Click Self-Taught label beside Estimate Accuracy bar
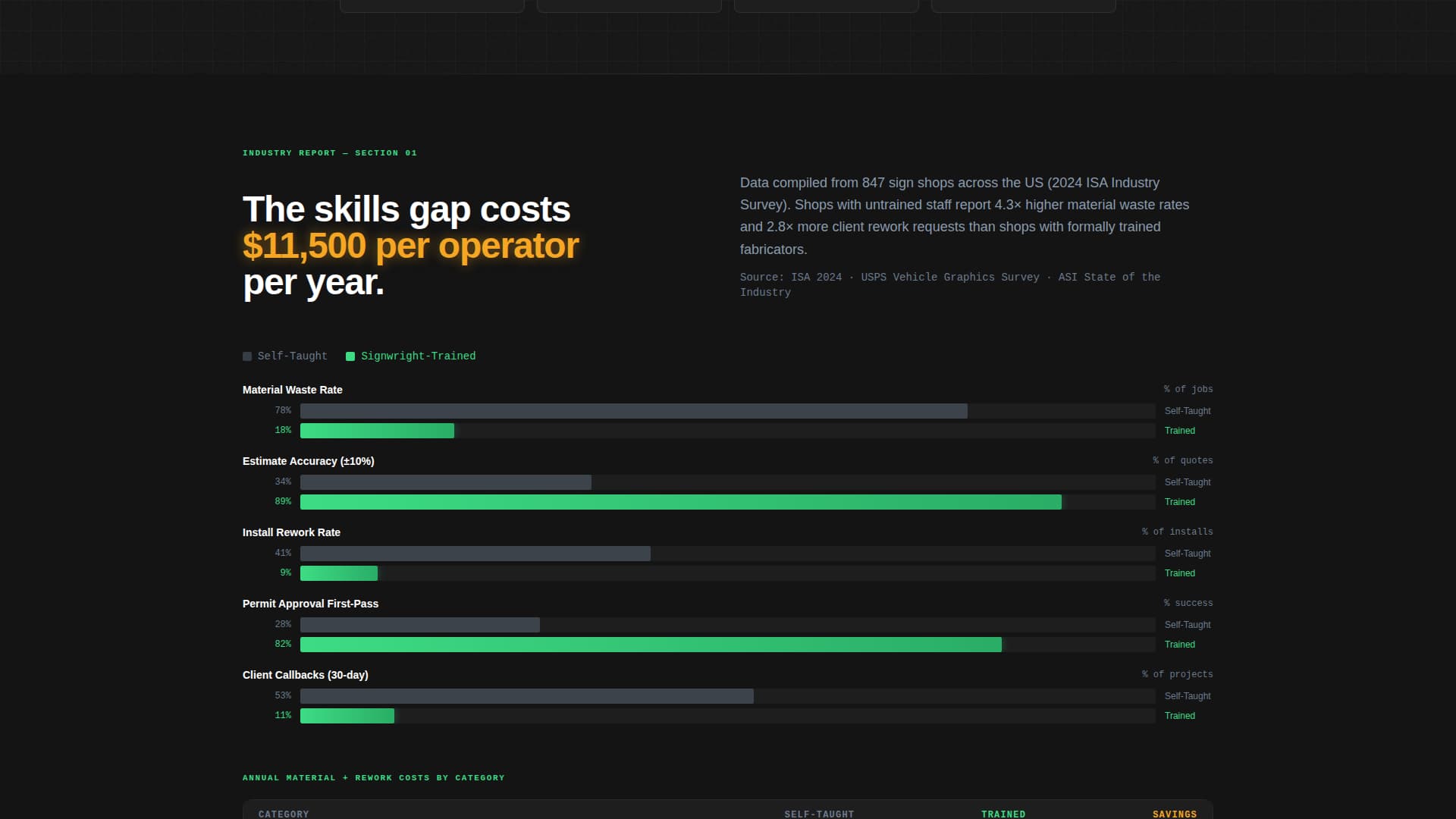The width and height of the screenshot is (1456, 819). (1188, 482)
